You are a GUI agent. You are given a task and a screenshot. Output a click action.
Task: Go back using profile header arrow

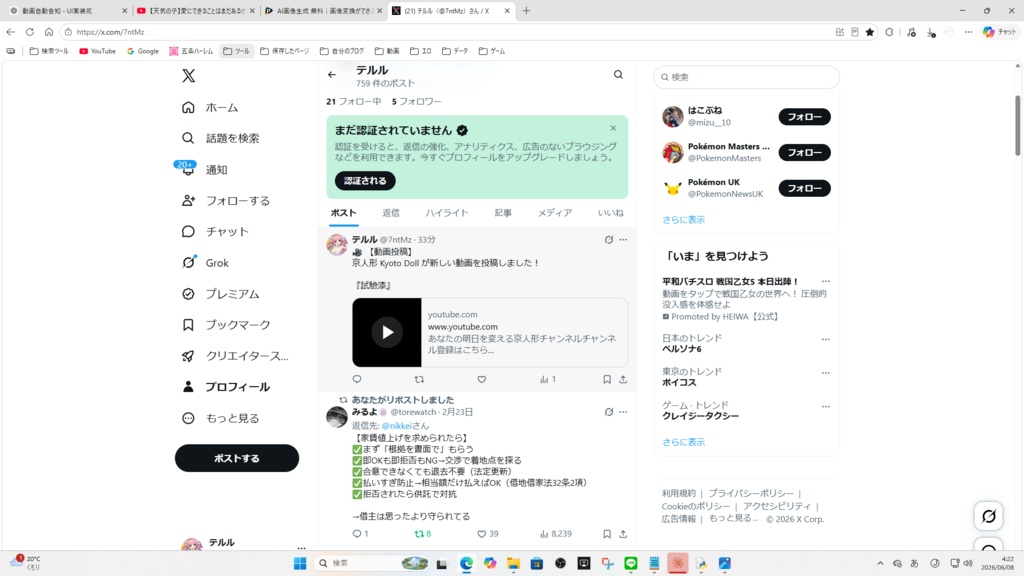pos(332,74)
